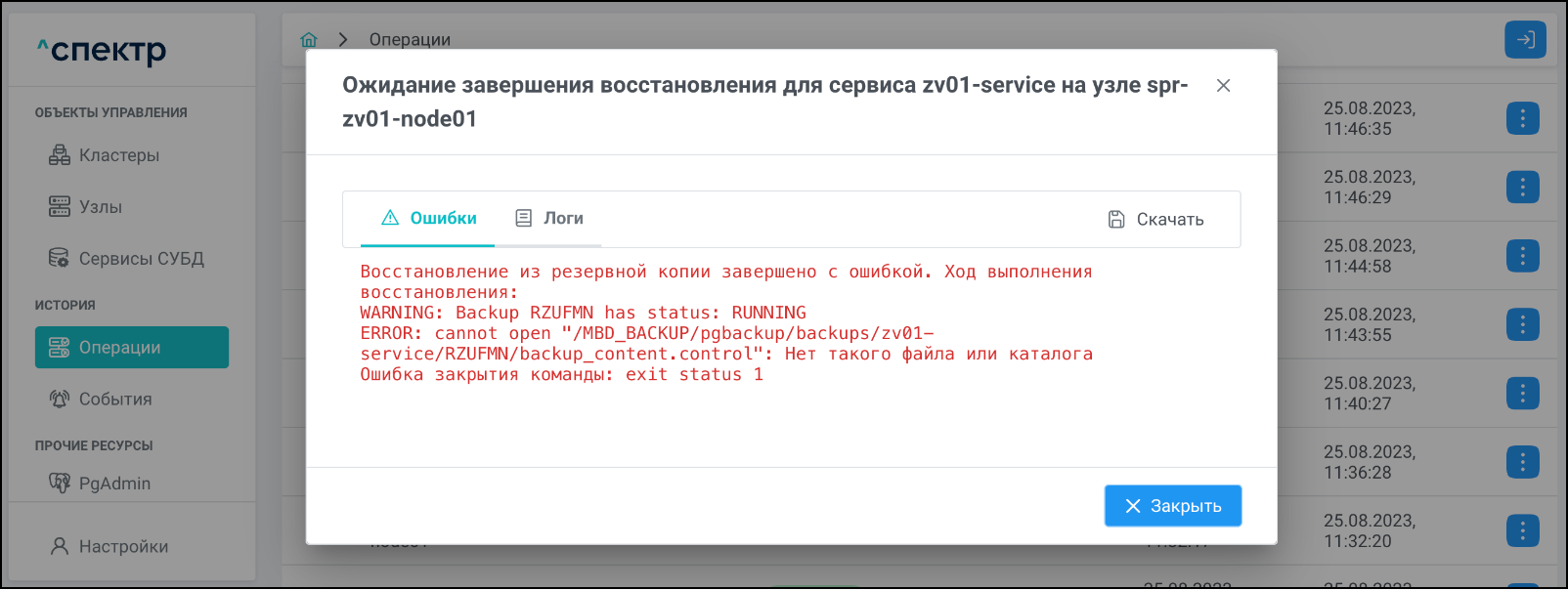Open События in the sidebar

pos(100,399)
